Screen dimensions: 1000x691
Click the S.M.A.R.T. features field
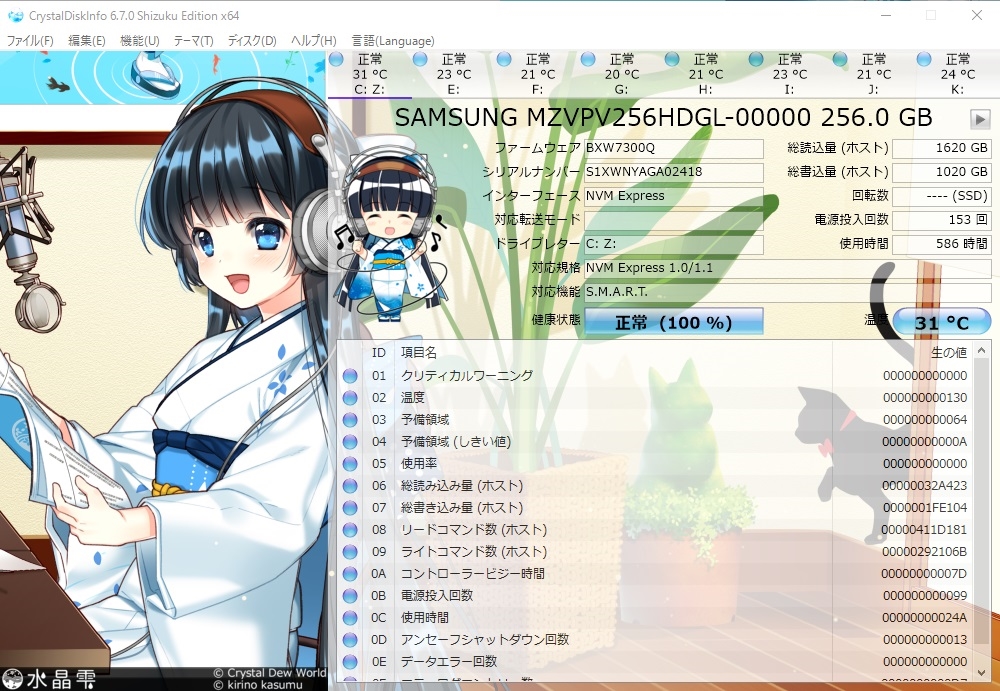(788, 292)
